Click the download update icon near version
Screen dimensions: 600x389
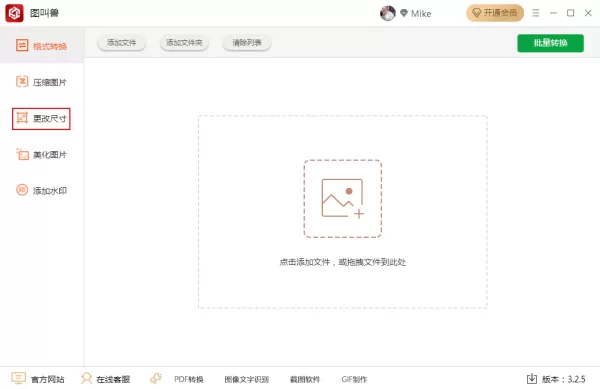click(532, 379)
